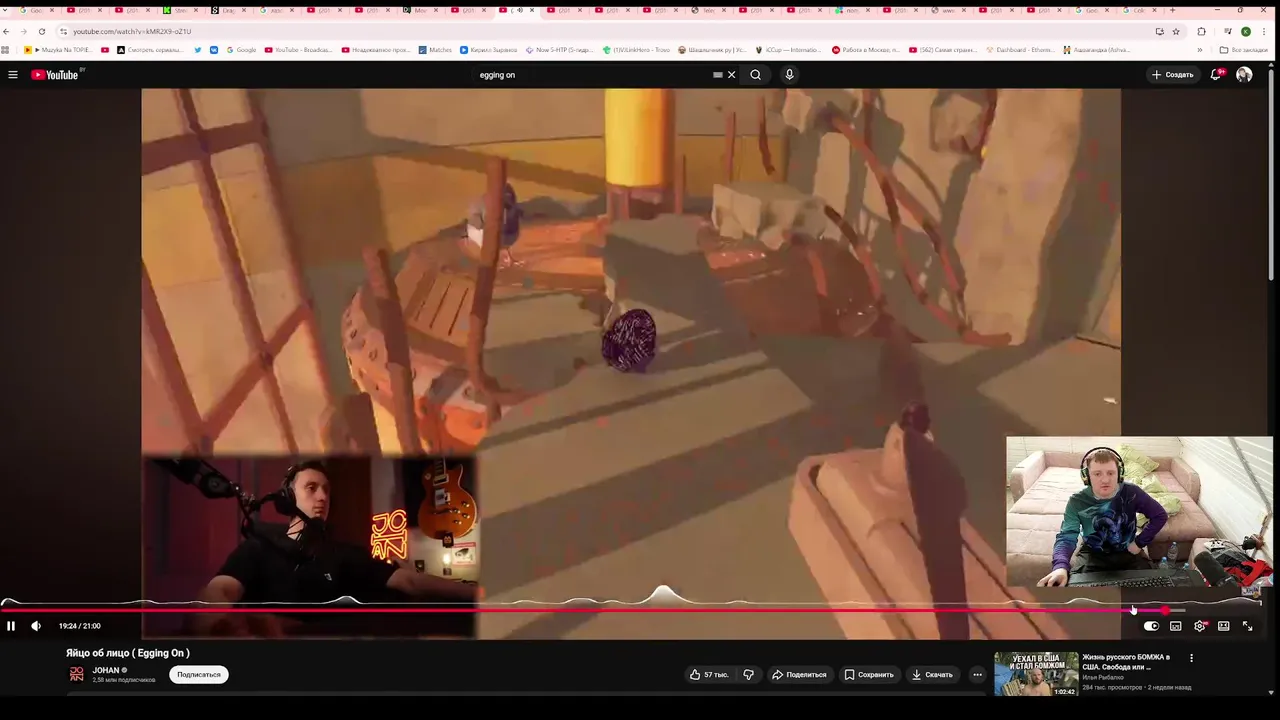Bookmark this page with the star icon

point(1176,32)
